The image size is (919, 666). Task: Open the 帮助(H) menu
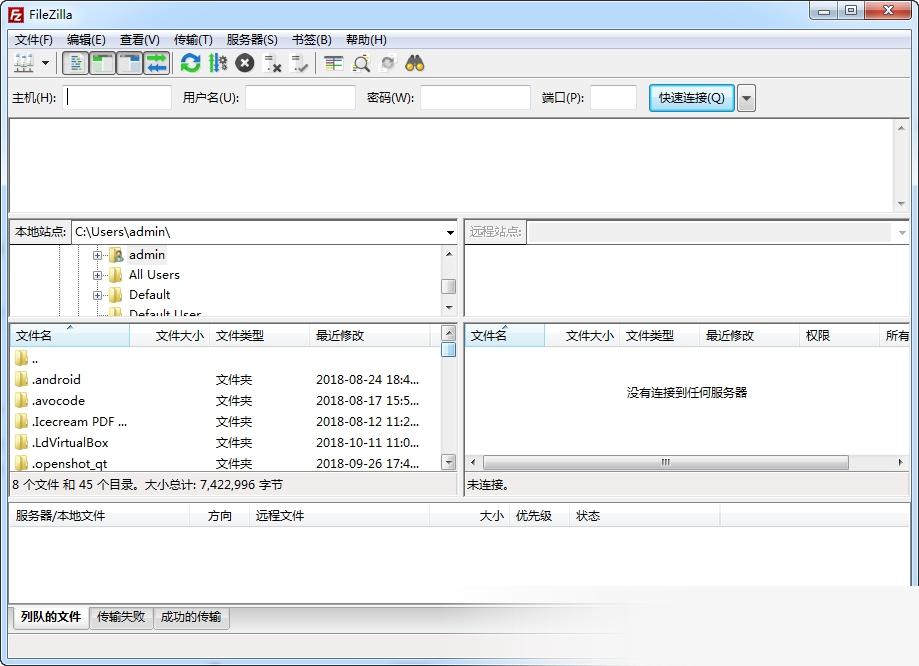coord(366,39)
